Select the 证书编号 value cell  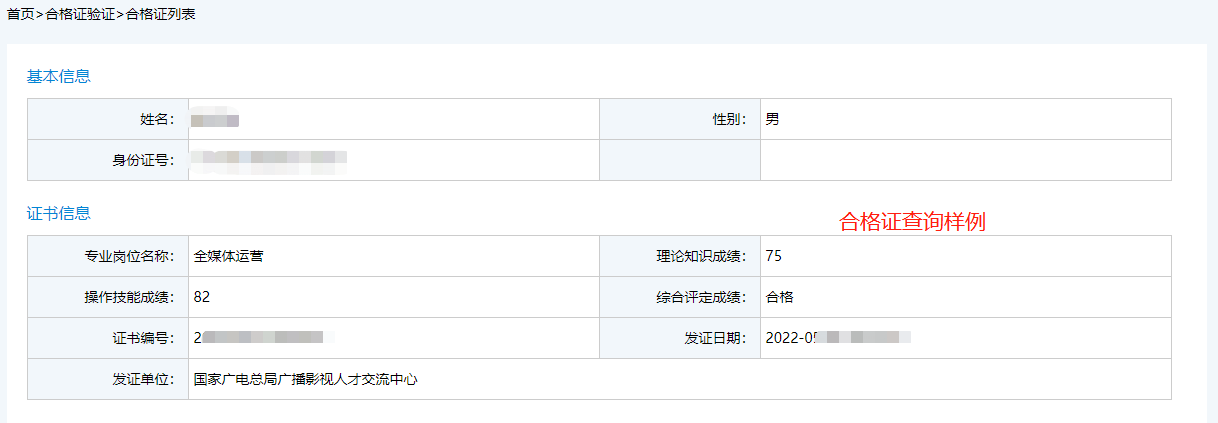point(394,338)
